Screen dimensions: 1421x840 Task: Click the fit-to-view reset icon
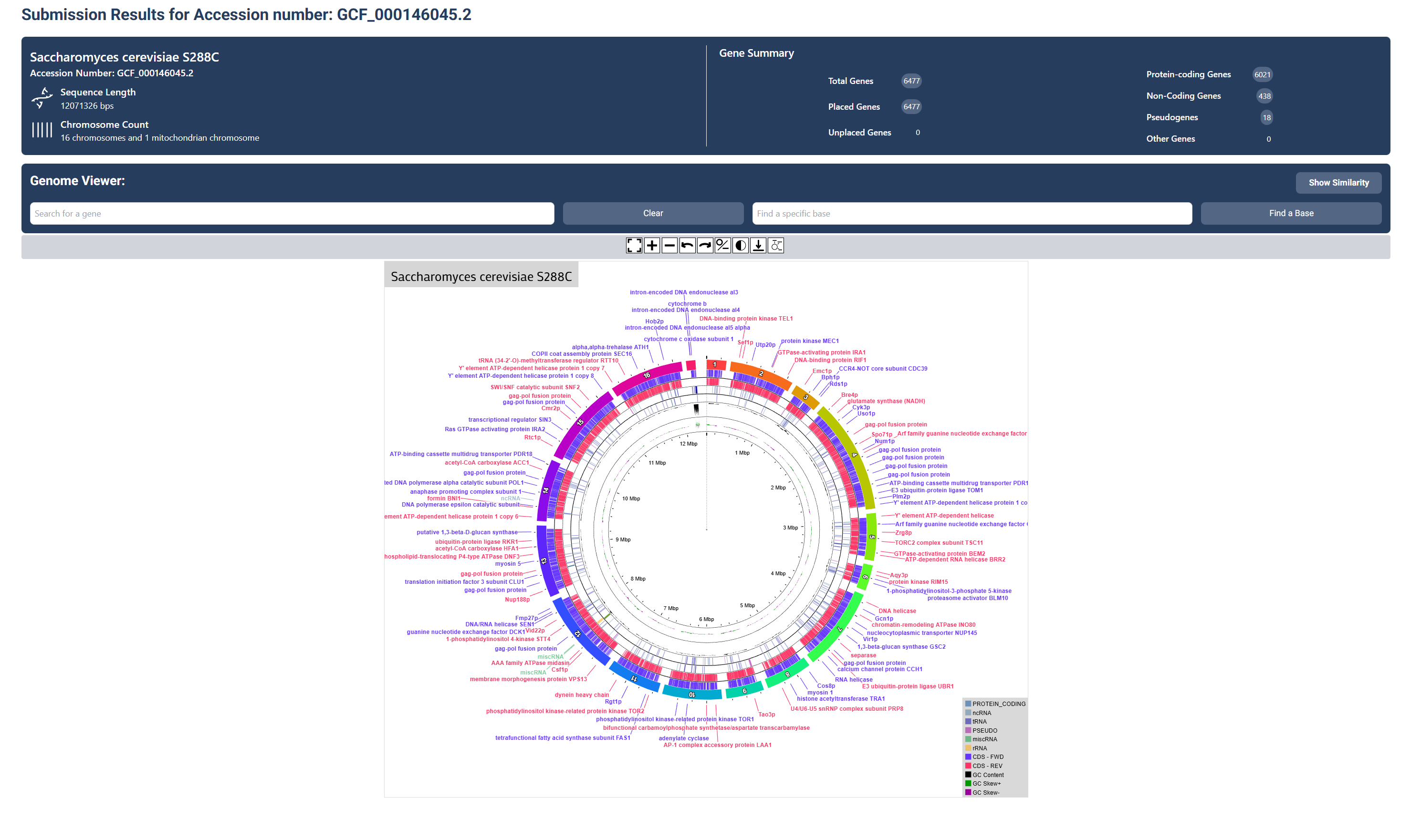[634, 245]
